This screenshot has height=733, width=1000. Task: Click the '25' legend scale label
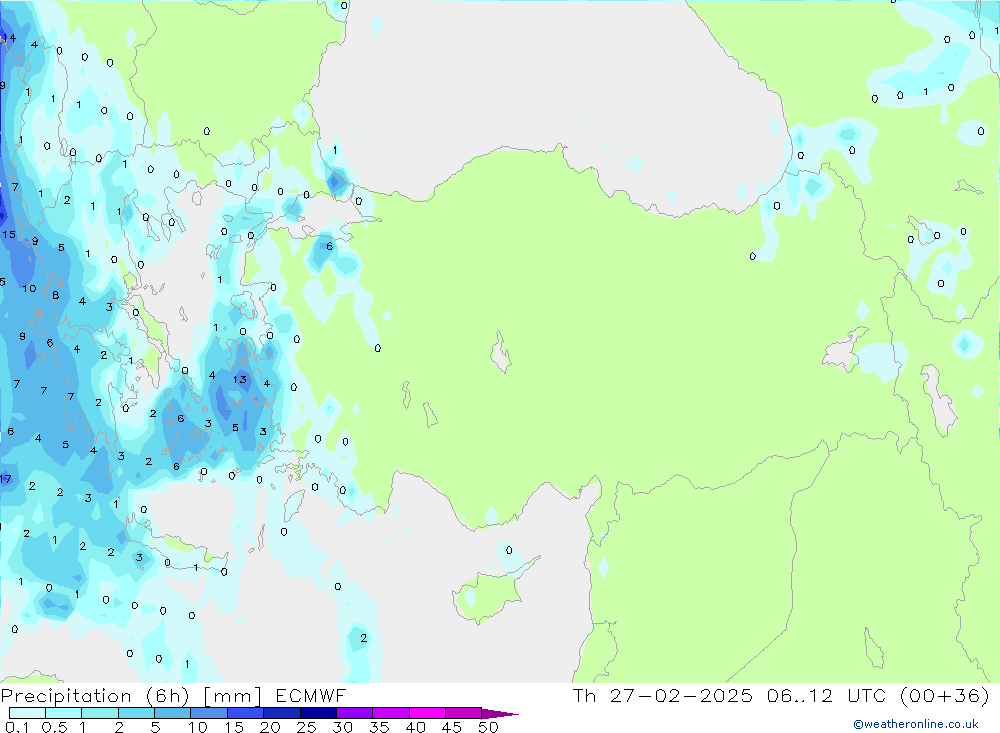pos(306,727)
